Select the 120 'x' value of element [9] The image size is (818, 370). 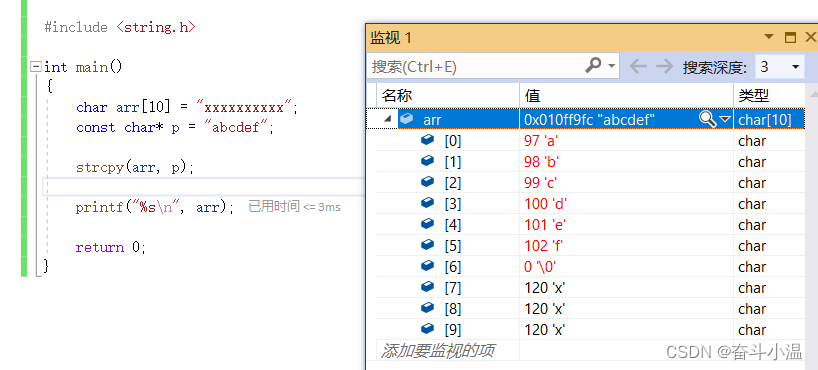point(545,329)
